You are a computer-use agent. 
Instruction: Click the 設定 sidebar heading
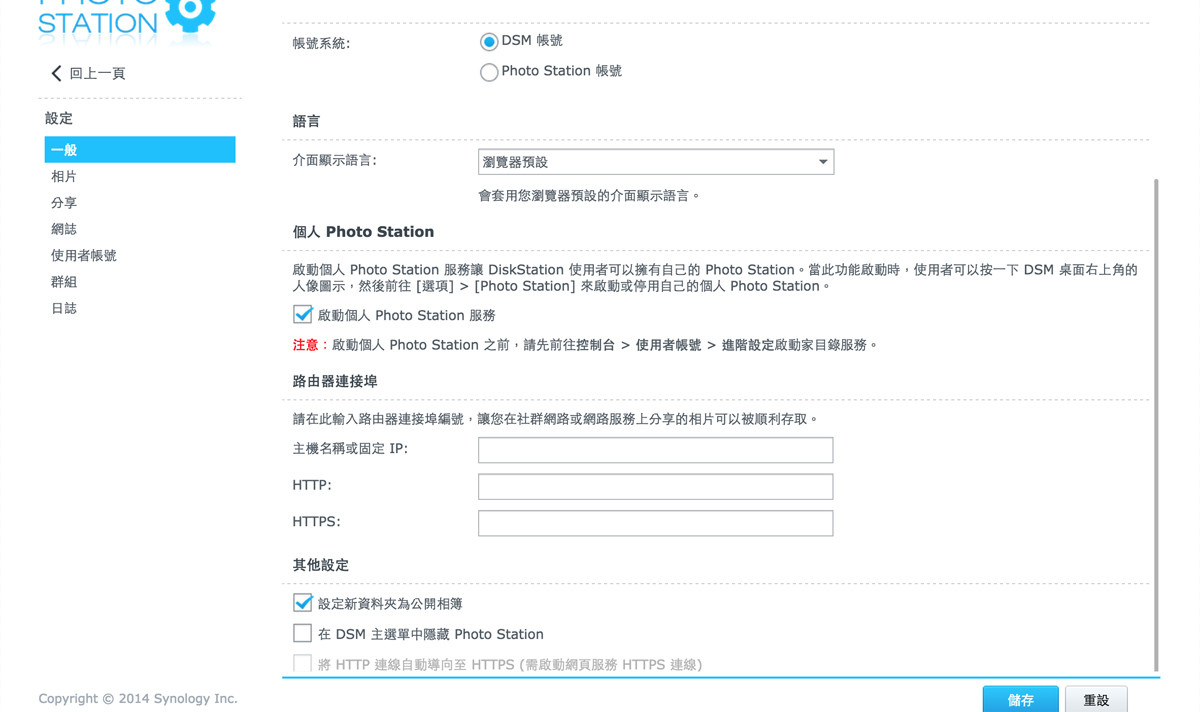pyautogui.click(x=59, y=118)
